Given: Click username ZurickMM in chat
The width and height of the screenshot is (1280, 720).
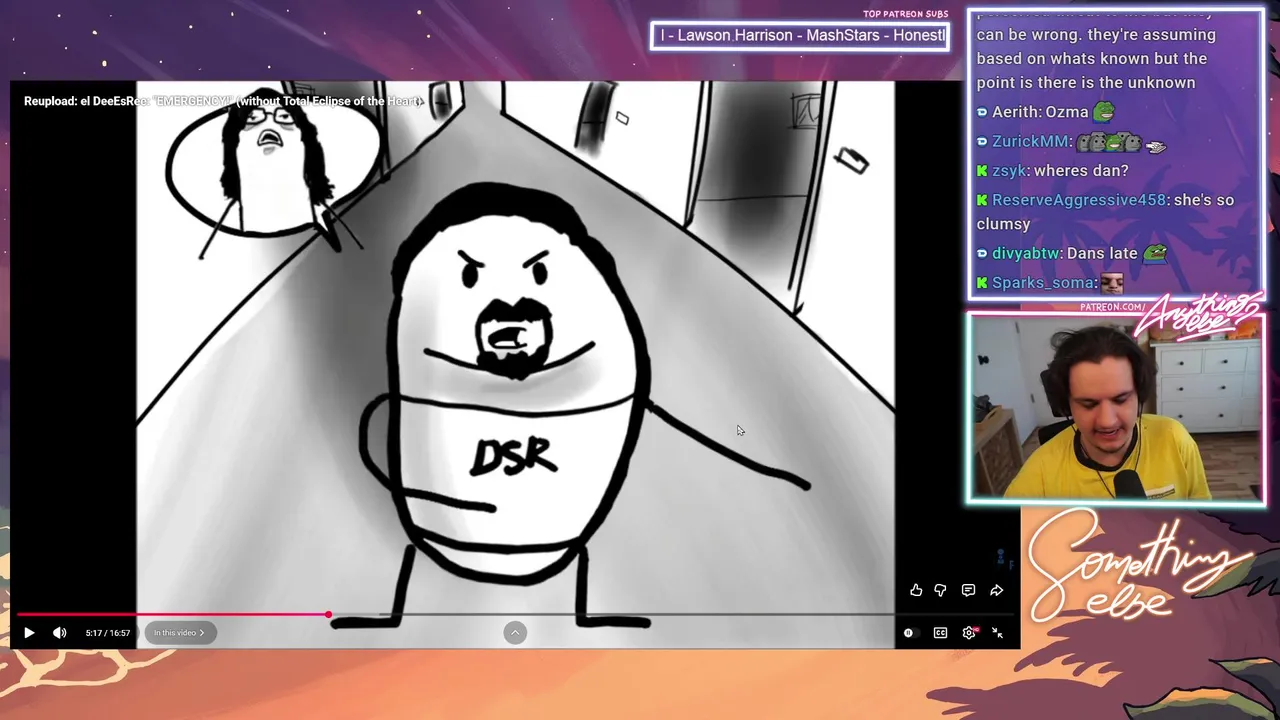Looking at the screenshot, I should (1030, 142).
